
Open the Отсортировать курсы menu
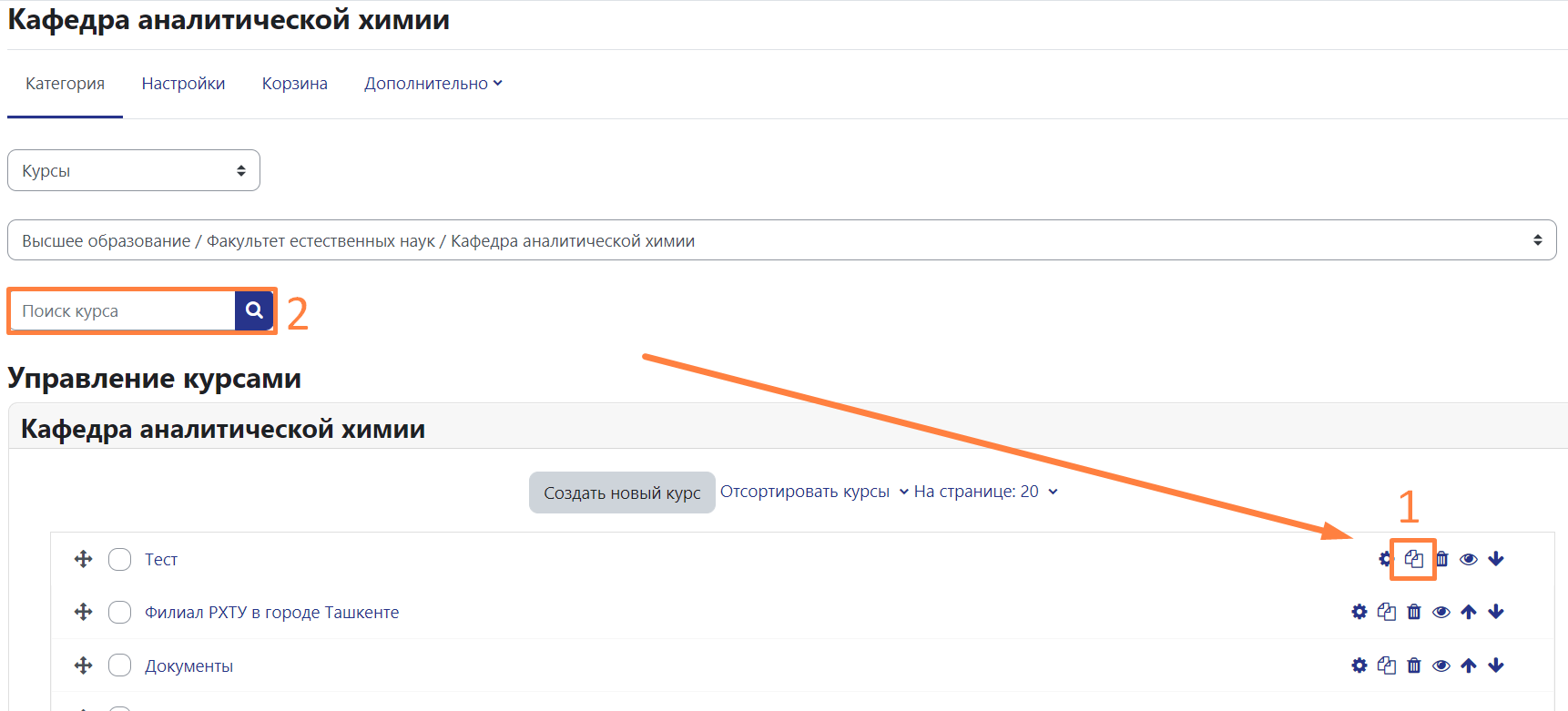click(813, 492)
